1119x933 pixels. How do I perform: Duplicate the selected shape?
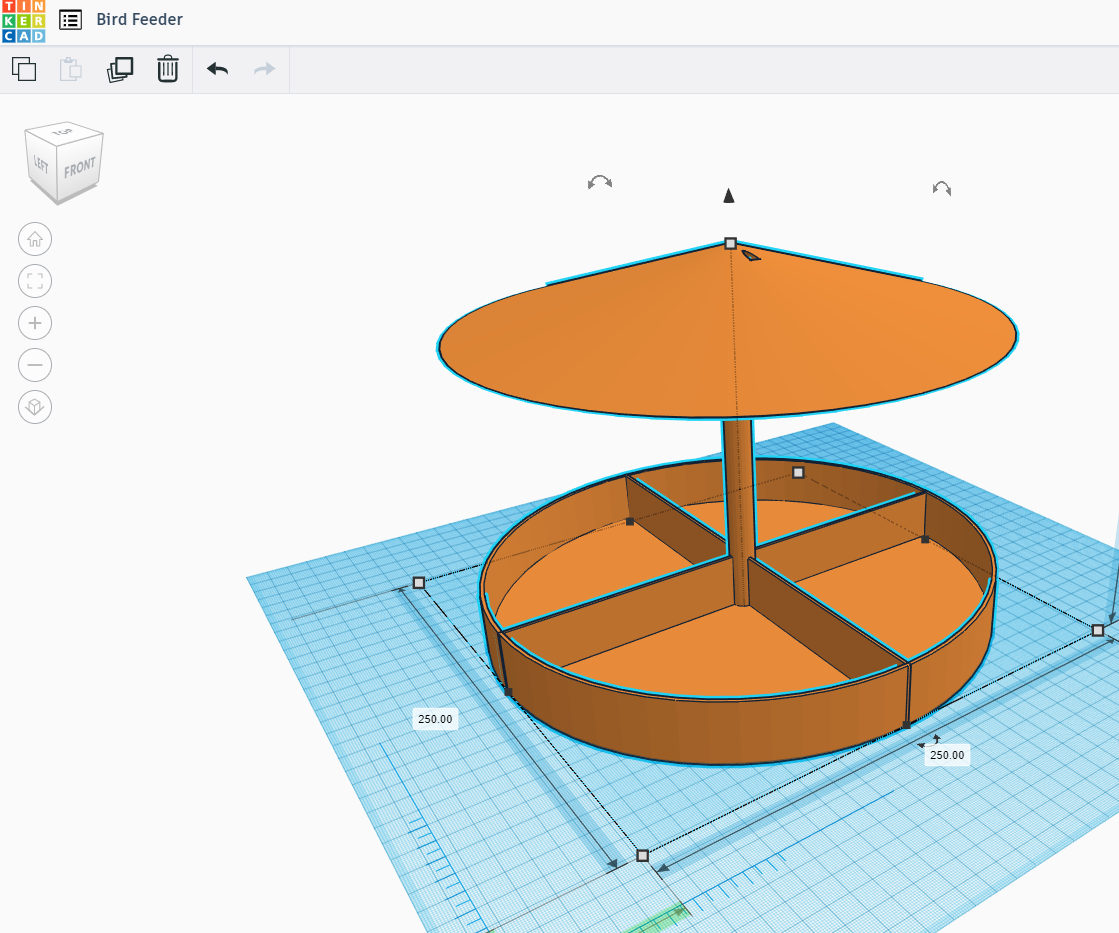(120, 69)
